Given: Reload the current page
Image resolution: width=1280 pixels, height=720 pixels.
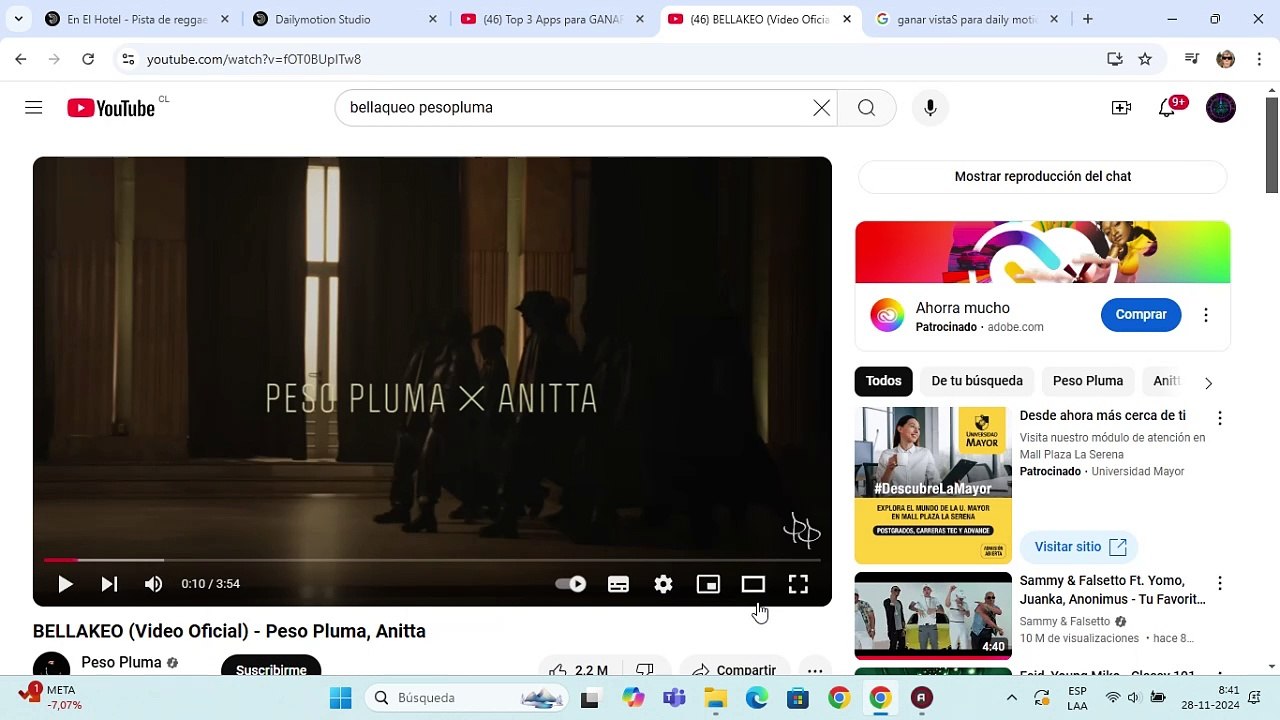Looking at the screenshot, I should pyautogui.click(x=88, y=59).
